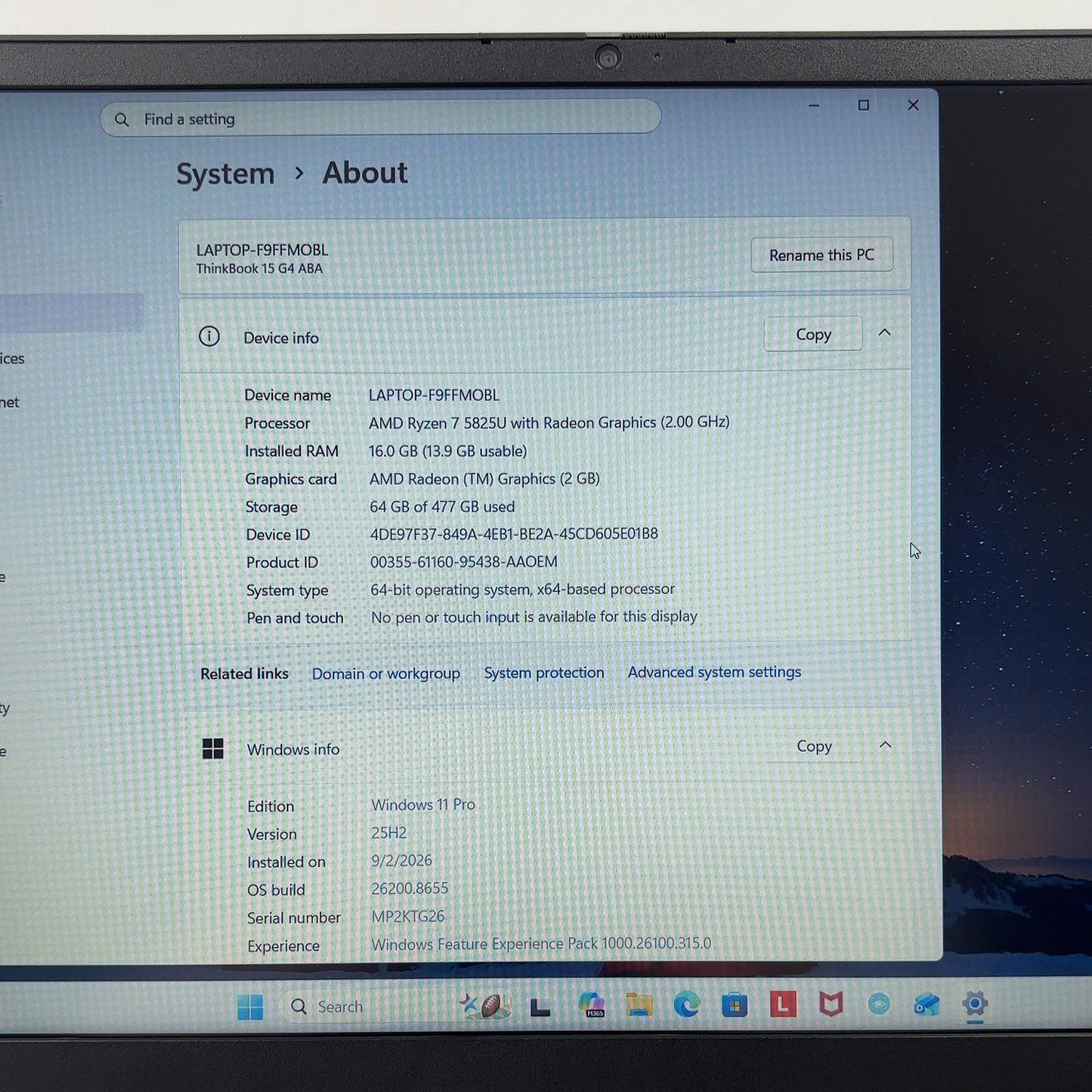Collapse the Device info section

click(x=885, y=333)
